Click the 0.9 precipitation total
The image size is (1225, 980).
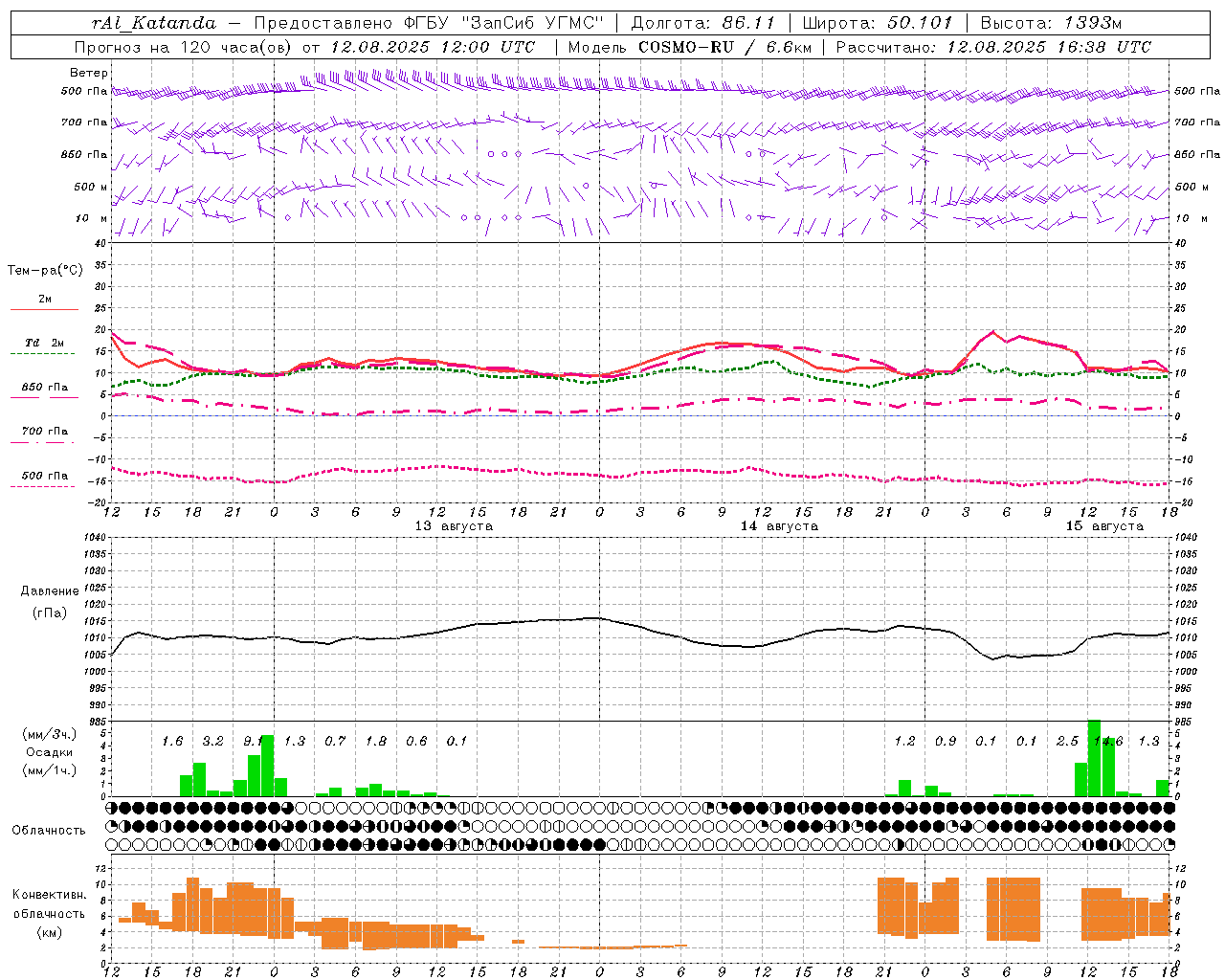pyautogui.click(x=946, y=742)
